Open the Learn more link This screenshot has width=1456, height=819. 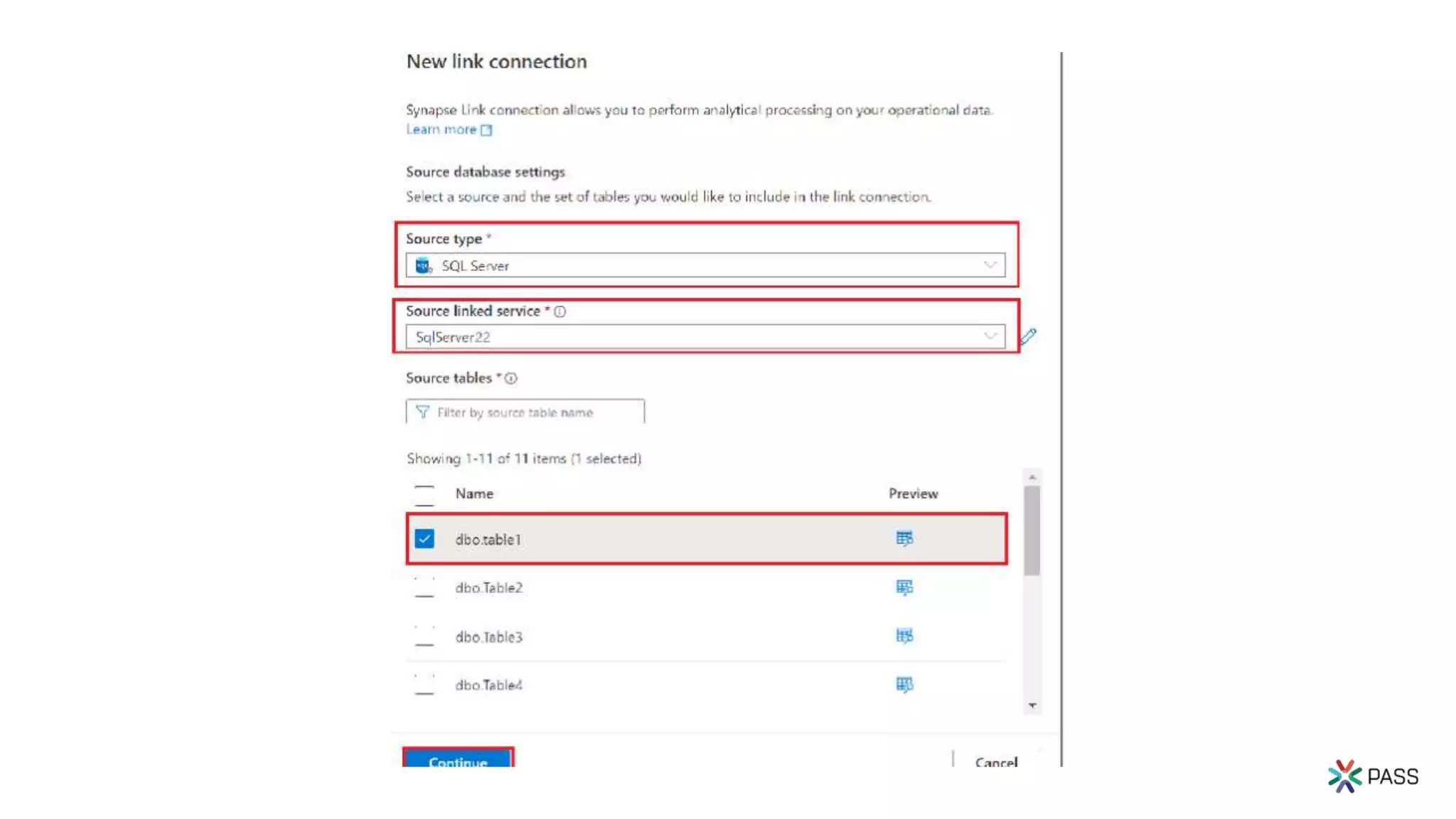click(x=441, y=129)
